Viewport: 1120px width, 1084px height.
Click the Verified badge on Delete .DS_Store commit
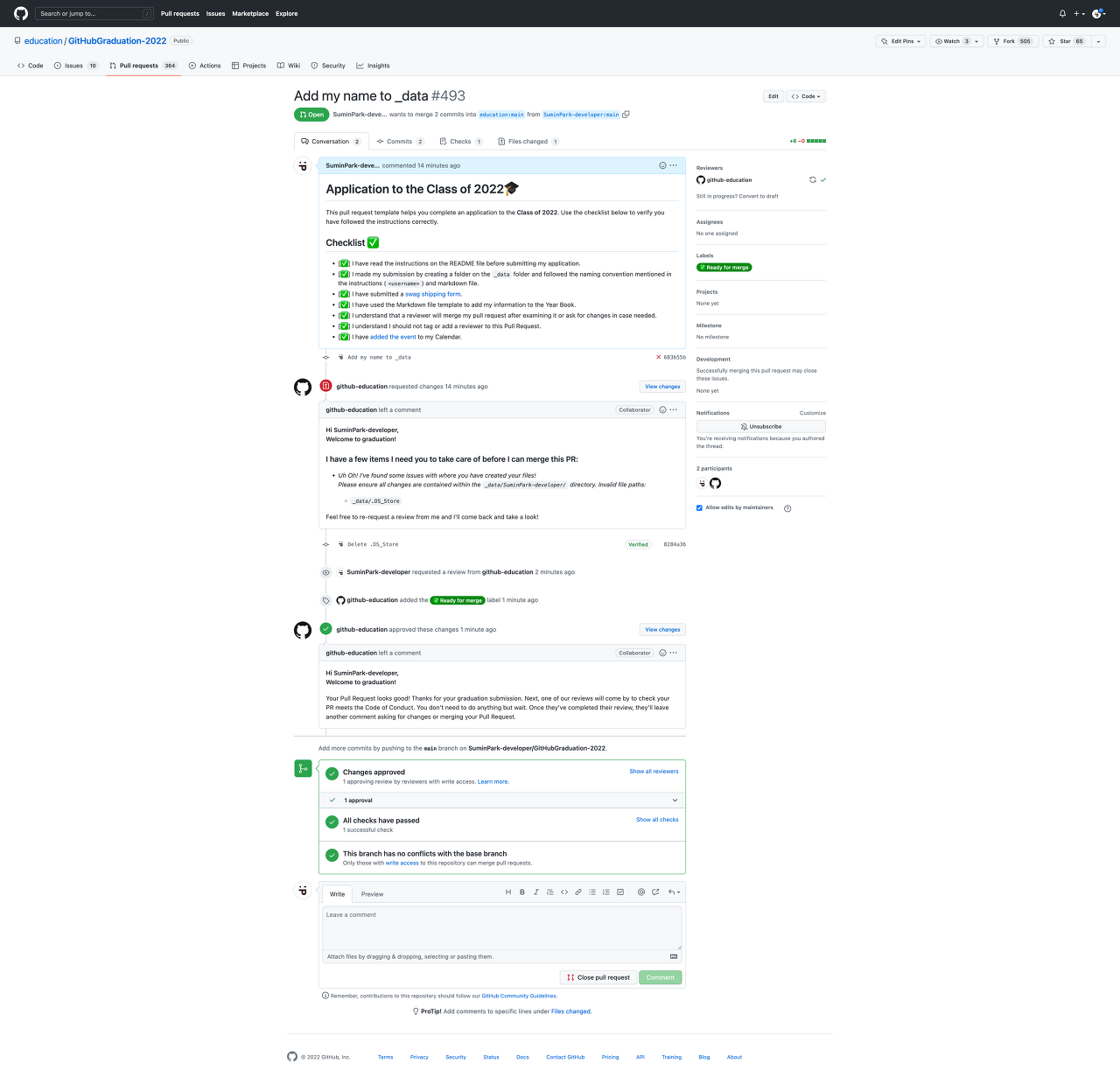click(639, 544)
